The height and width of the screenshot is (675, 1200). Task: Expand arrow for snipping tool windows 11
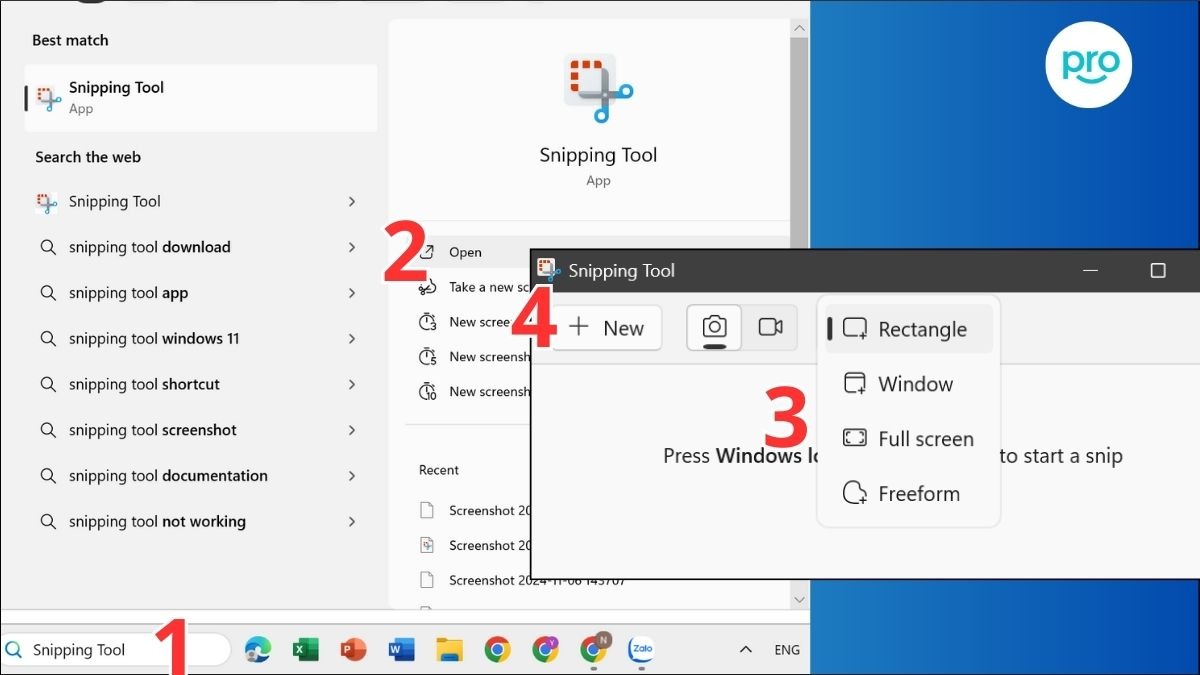[x=352, y=339]
